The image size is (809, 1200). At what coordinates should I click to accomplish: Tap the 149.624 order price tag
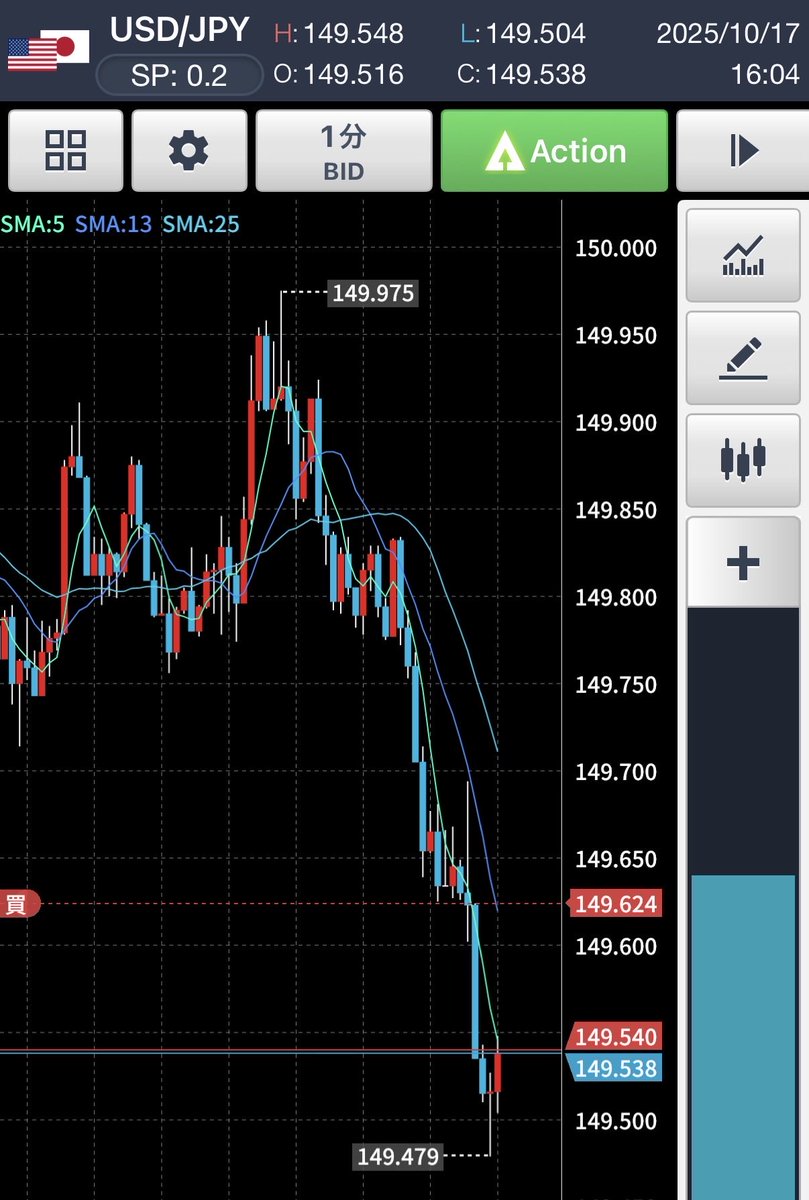tap(614, 905)
